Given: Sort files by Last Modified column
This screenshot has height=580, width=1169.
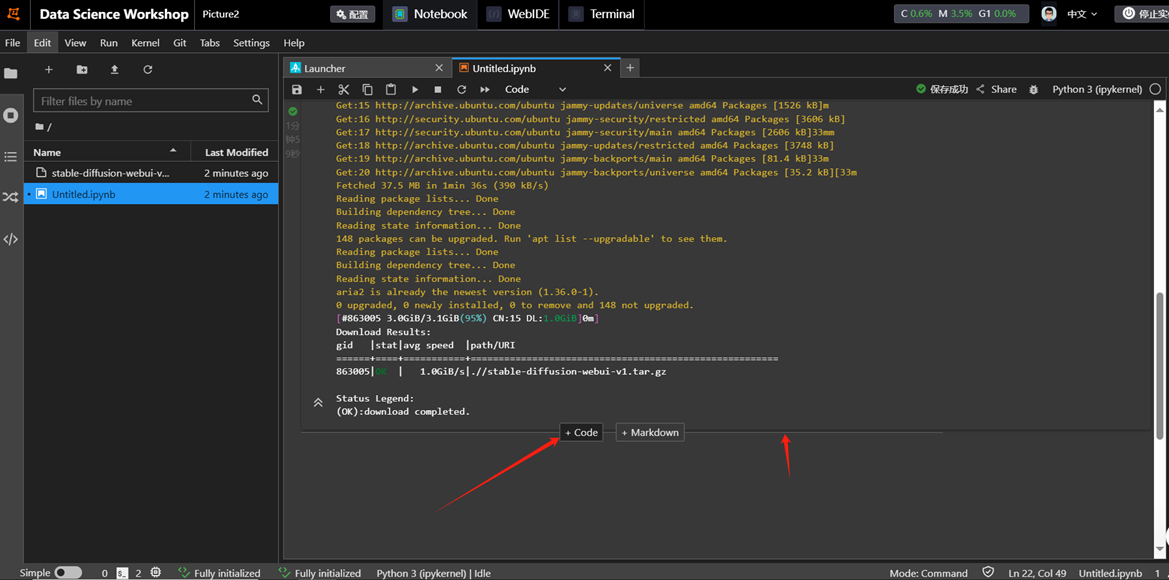Looking at the screenshot, I should click(236, 152).
